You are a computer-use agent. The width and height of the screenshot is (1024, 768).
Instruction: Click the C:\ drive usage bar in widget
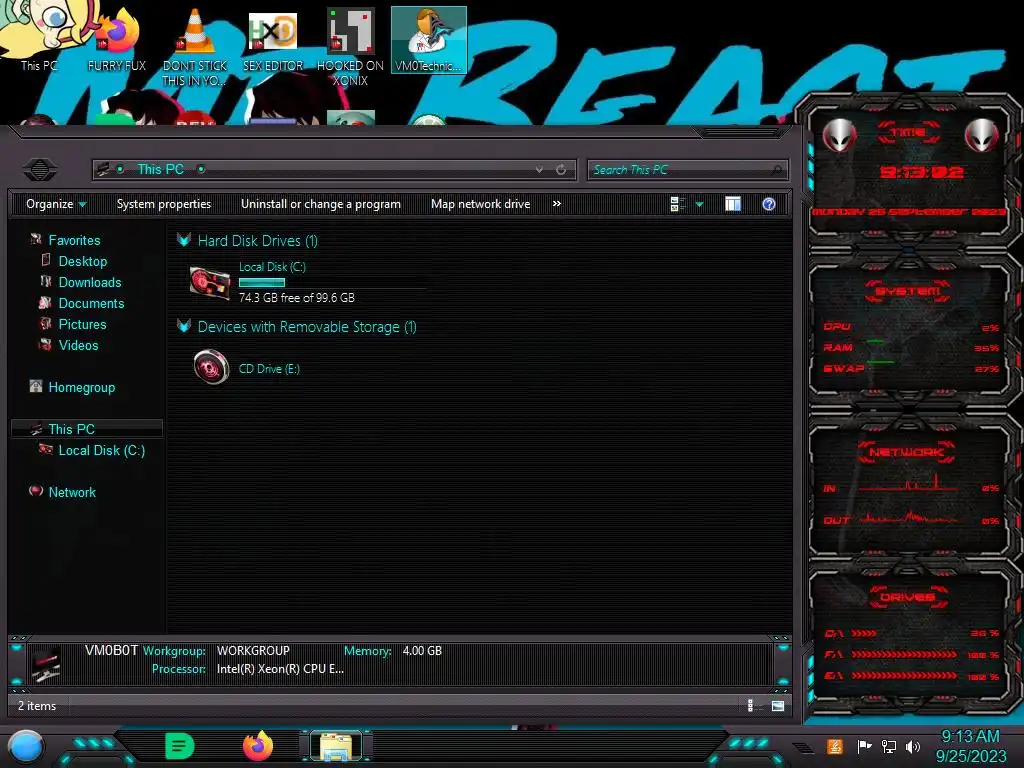click(x=863, y=633)
